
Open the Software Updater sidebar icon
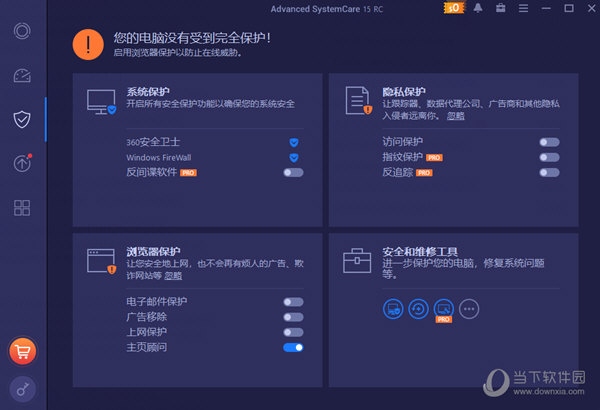tap(22, 163)
